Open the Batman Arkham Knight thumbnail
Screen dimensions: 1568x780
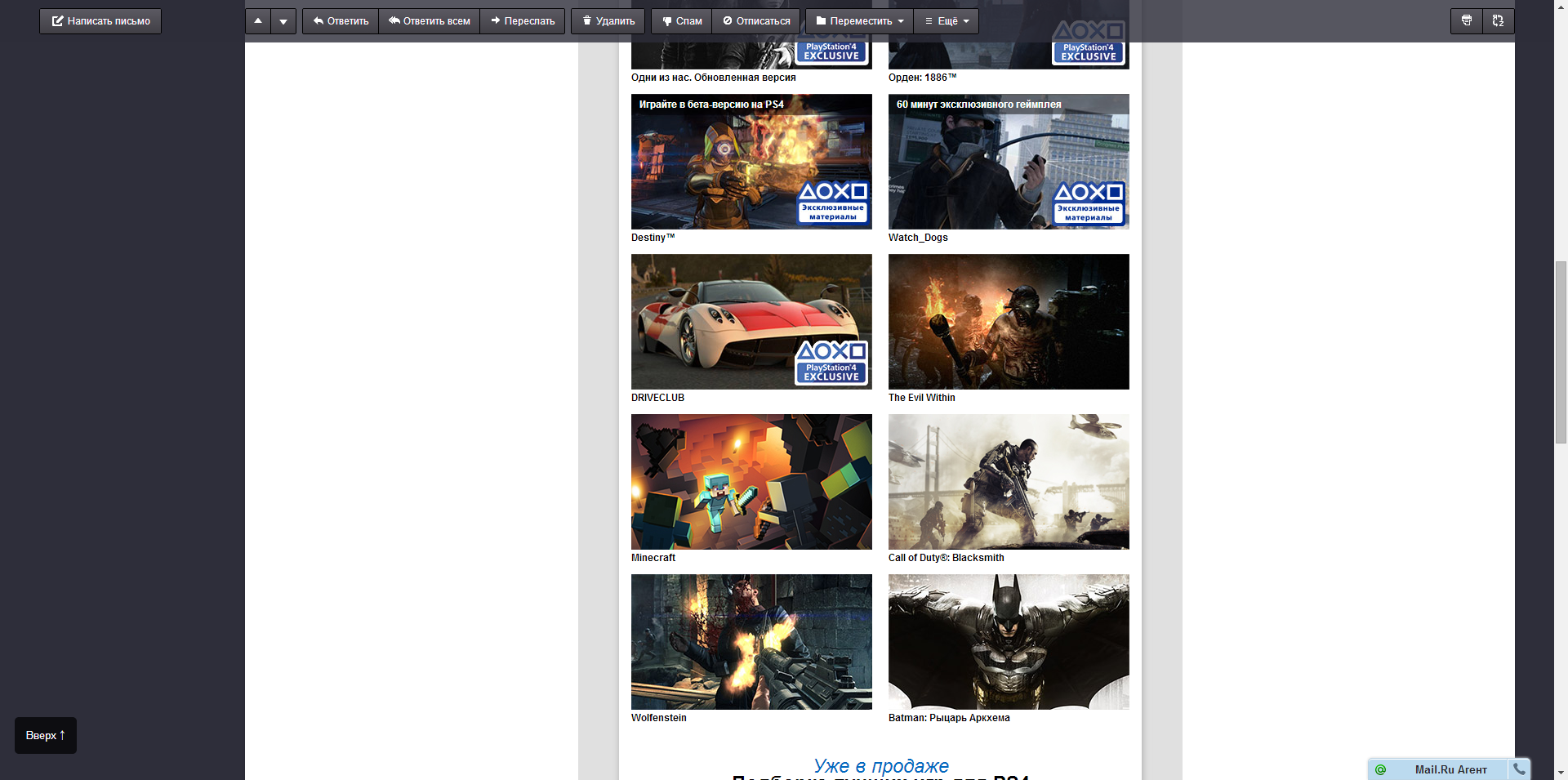coord(1009,642)
